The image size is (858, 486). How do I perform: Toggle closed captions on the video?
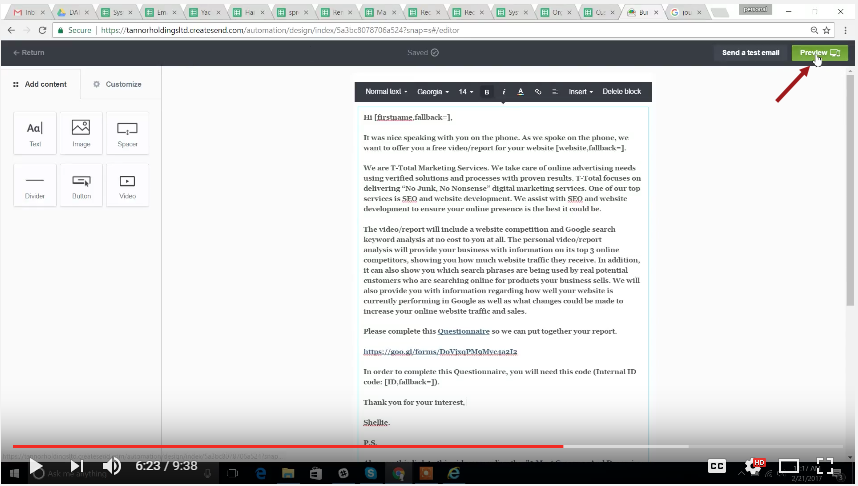(x=717, y=466)
